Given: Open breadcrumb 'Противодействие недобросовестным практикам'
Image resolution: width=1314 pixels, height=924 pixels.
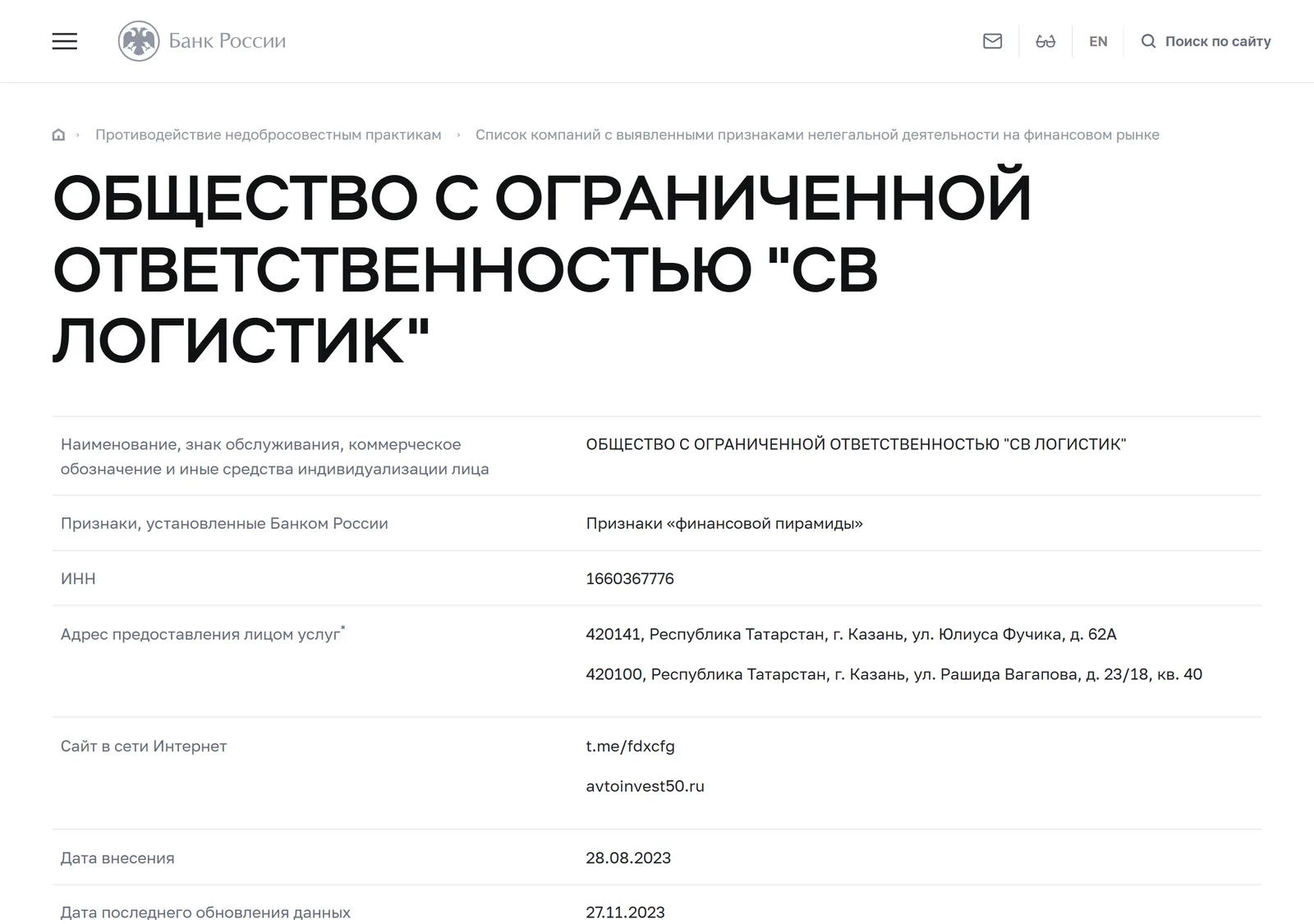Looking at the screenshot, I should click(x=269, y=135).
